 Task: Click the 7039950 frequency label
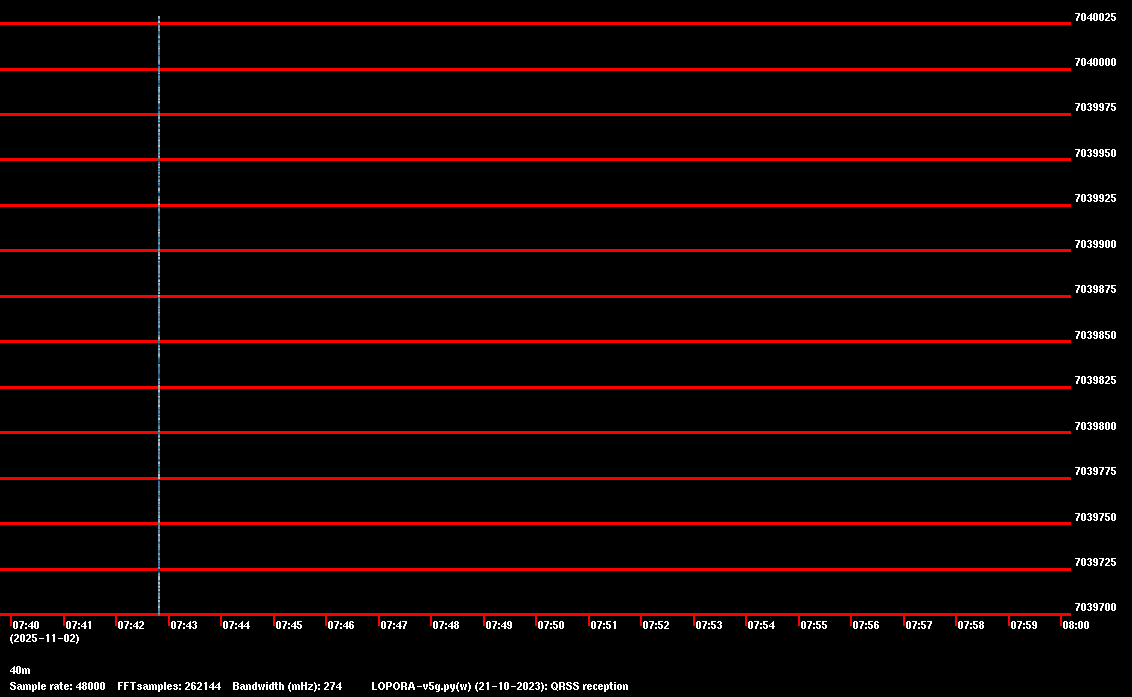pos(1095,154)
